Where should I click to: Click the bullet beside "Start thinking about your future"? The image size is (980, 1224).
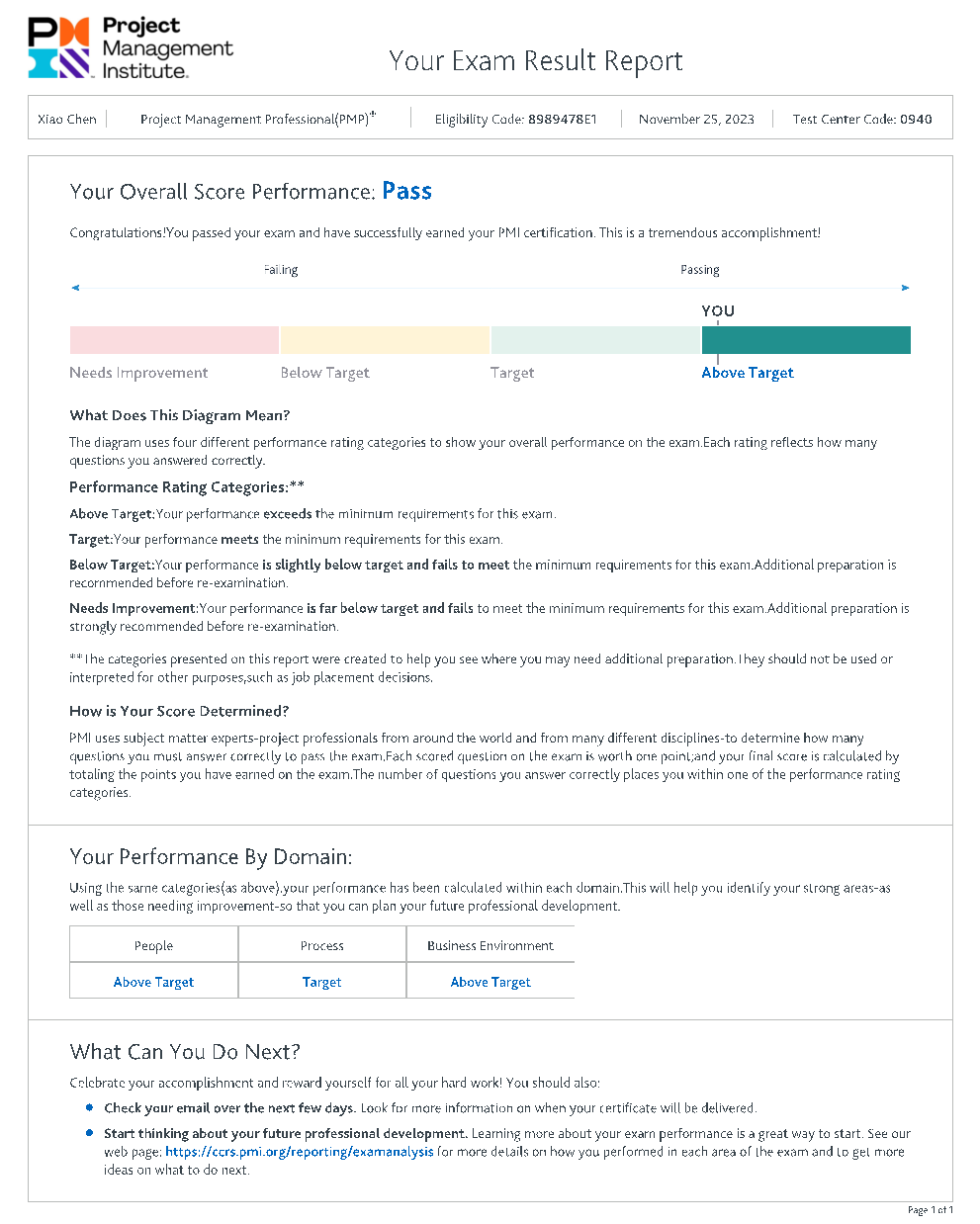tap(90, 1133)
